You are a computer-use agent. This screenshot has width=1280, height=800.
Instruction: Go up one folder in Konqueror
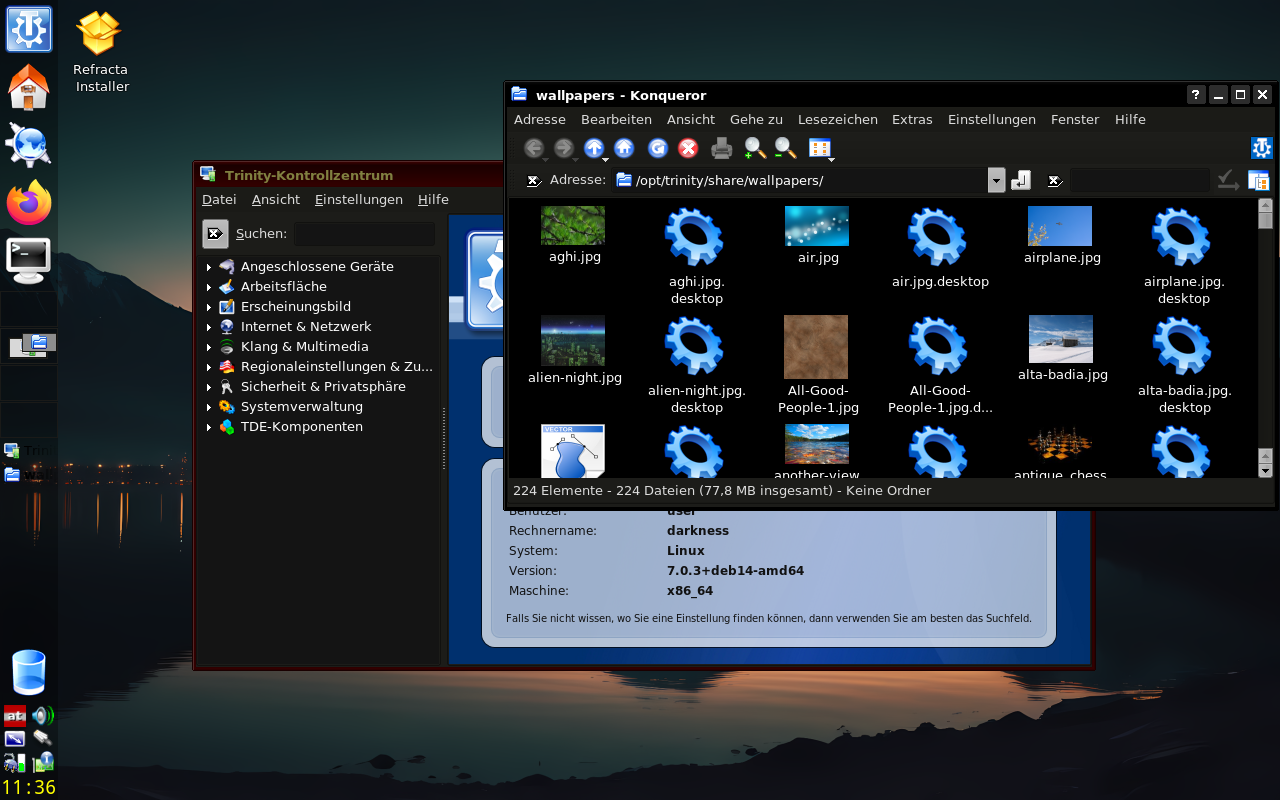coord(594,148)
